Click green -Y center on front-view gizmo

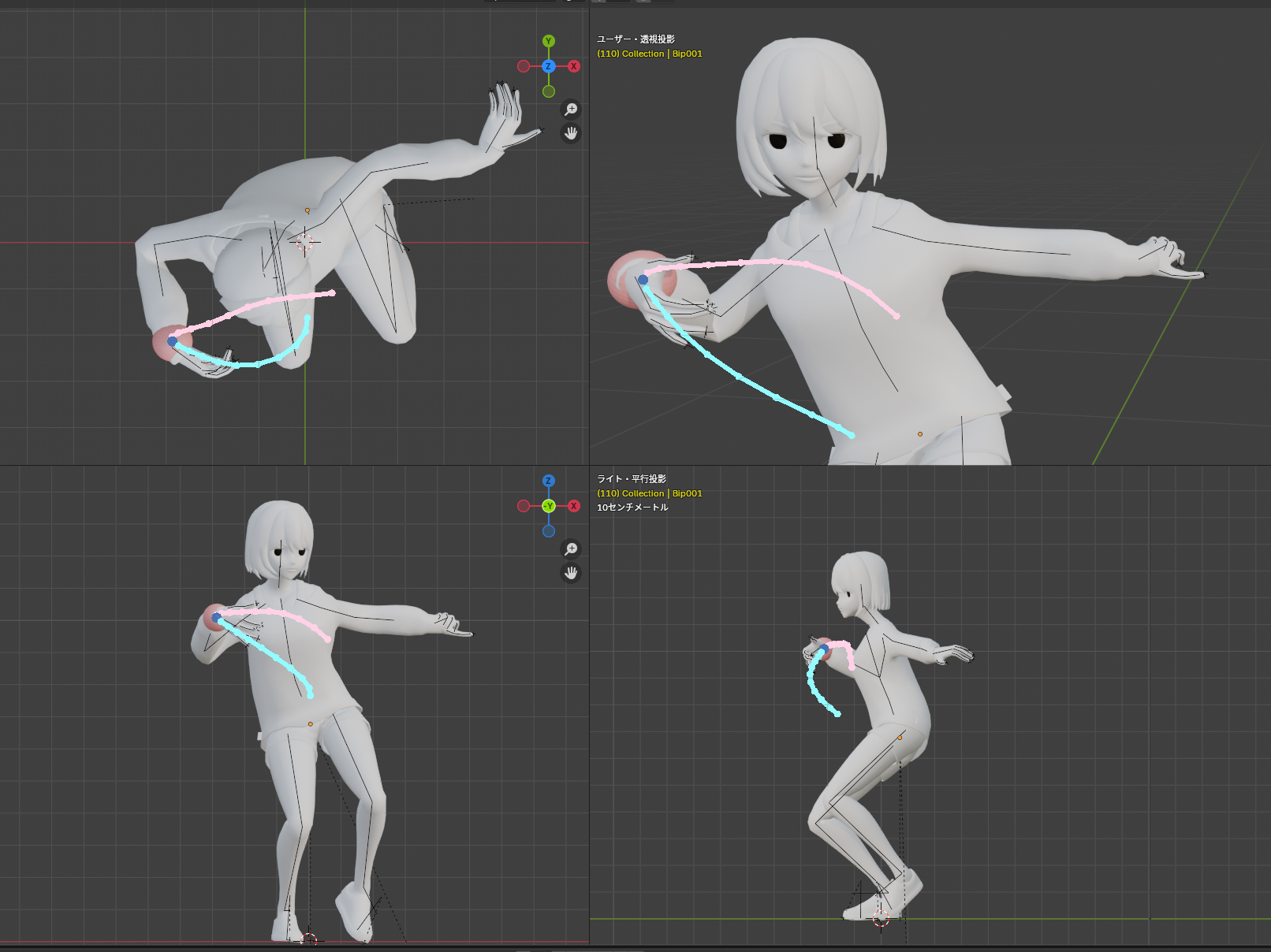[x=549, y=506]
